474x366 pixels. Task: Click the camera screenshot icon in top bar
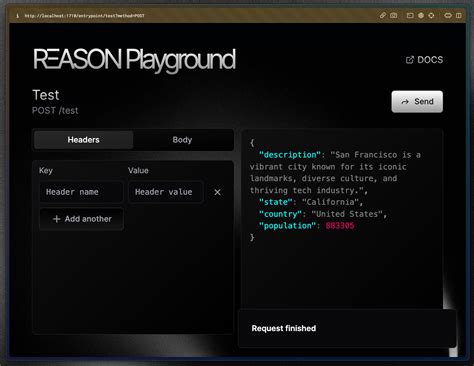pyautogui.click(x=394, y=15)
